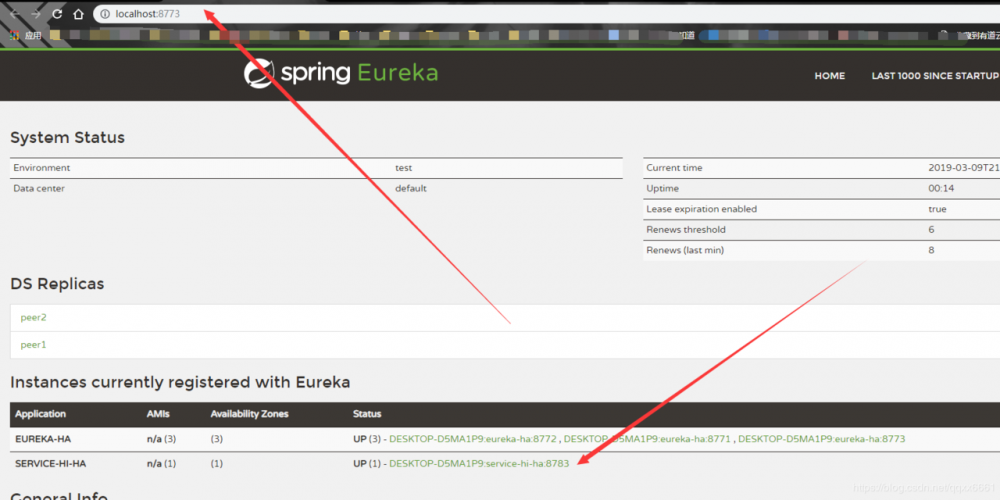
Task: Select the Renews threshold label
Action: [686, 230]
